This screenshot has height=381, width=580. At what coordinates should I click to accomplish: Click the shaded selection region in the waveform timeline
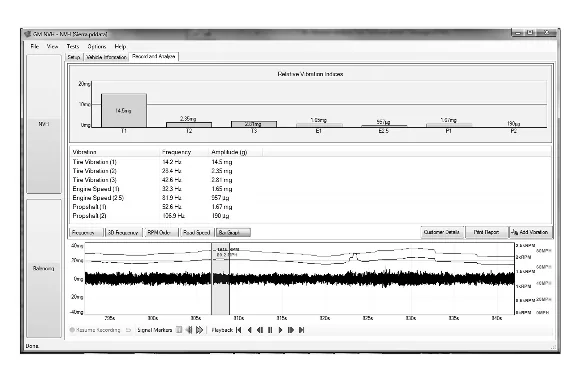[220, 279]
